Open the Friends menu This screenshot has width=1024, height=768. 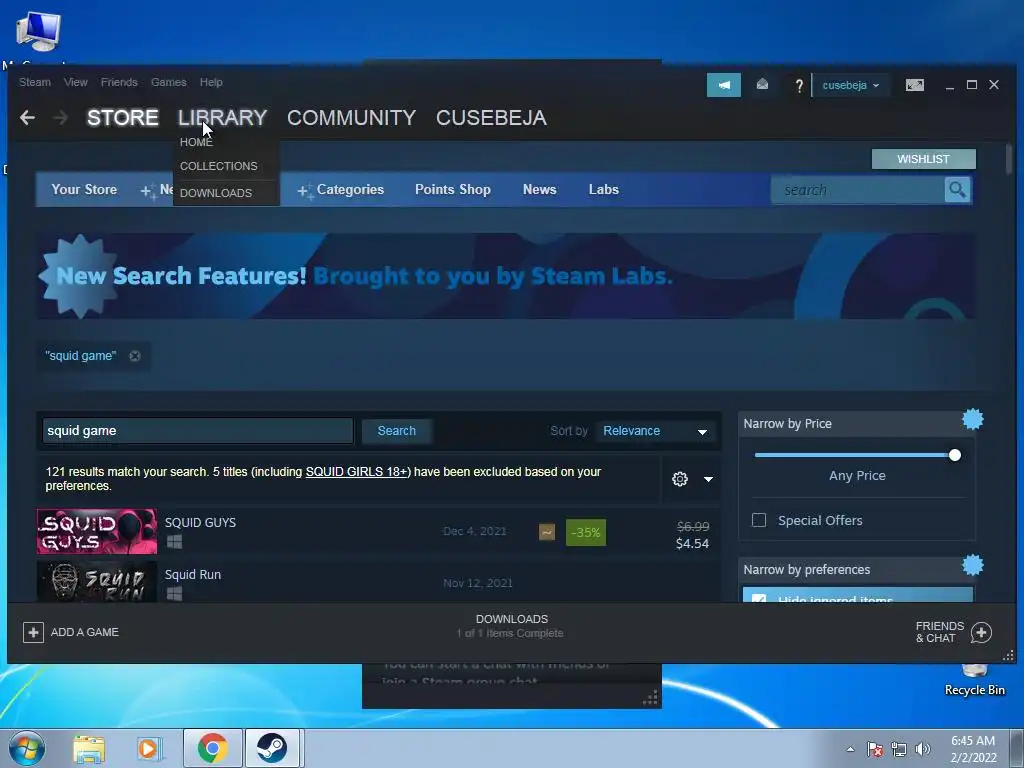(x=119, y=82)
